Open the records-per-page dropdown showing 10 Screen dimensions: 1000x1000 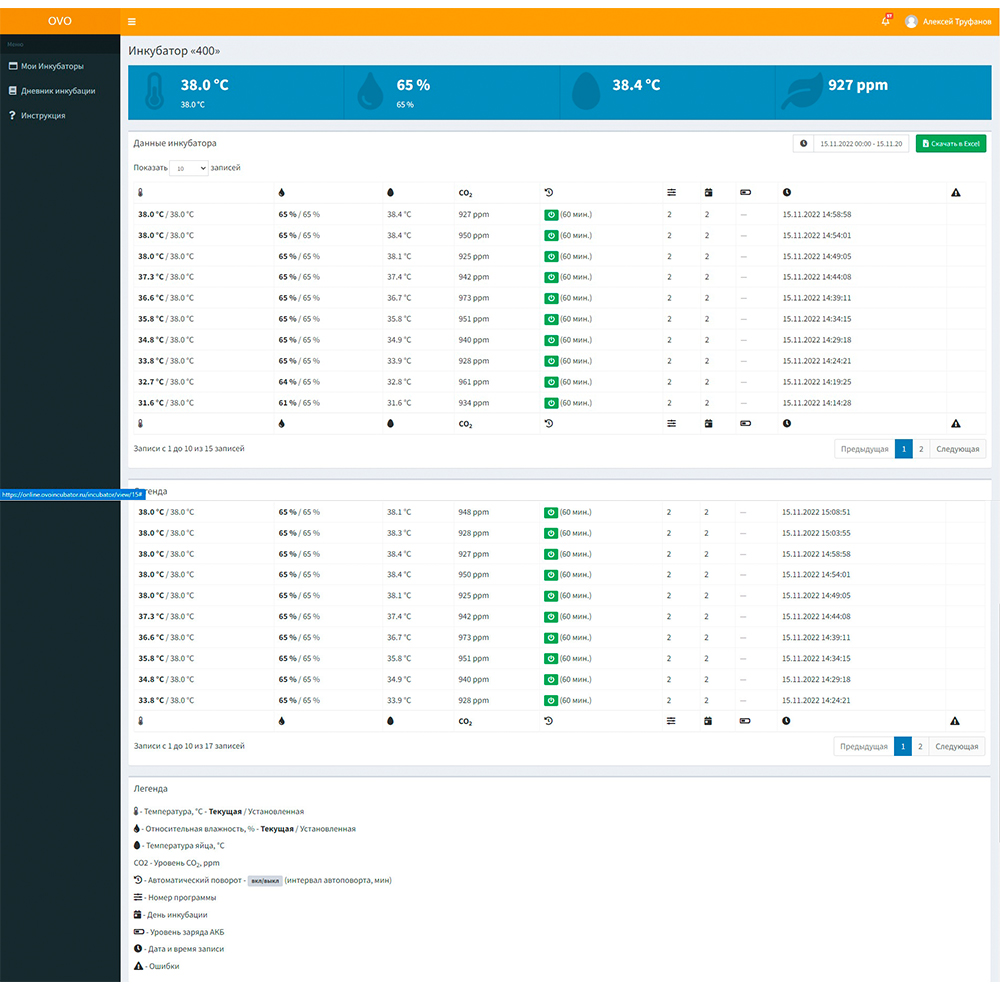[x=188, y=169]
